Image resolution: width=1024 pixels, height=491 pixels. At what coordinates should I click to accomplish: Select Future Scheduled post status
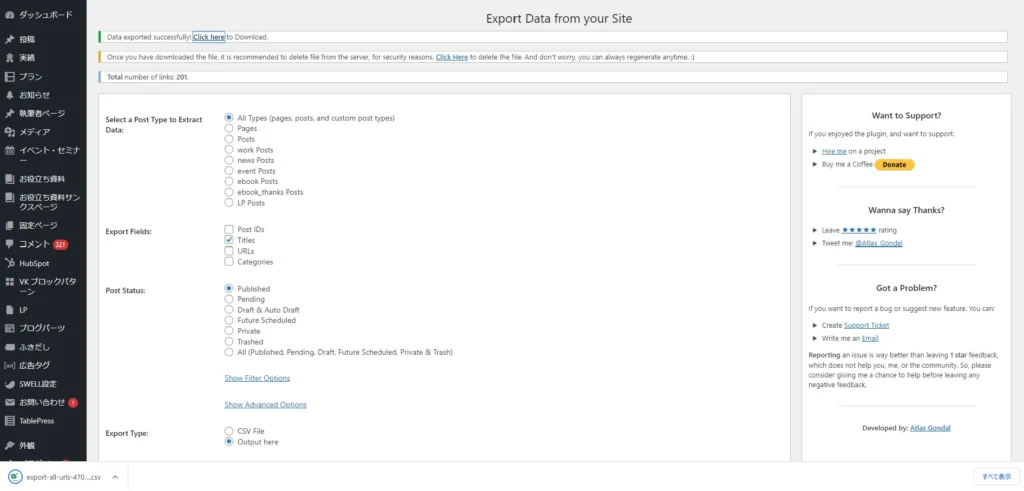pyautogui.click(x=229, y=321)
